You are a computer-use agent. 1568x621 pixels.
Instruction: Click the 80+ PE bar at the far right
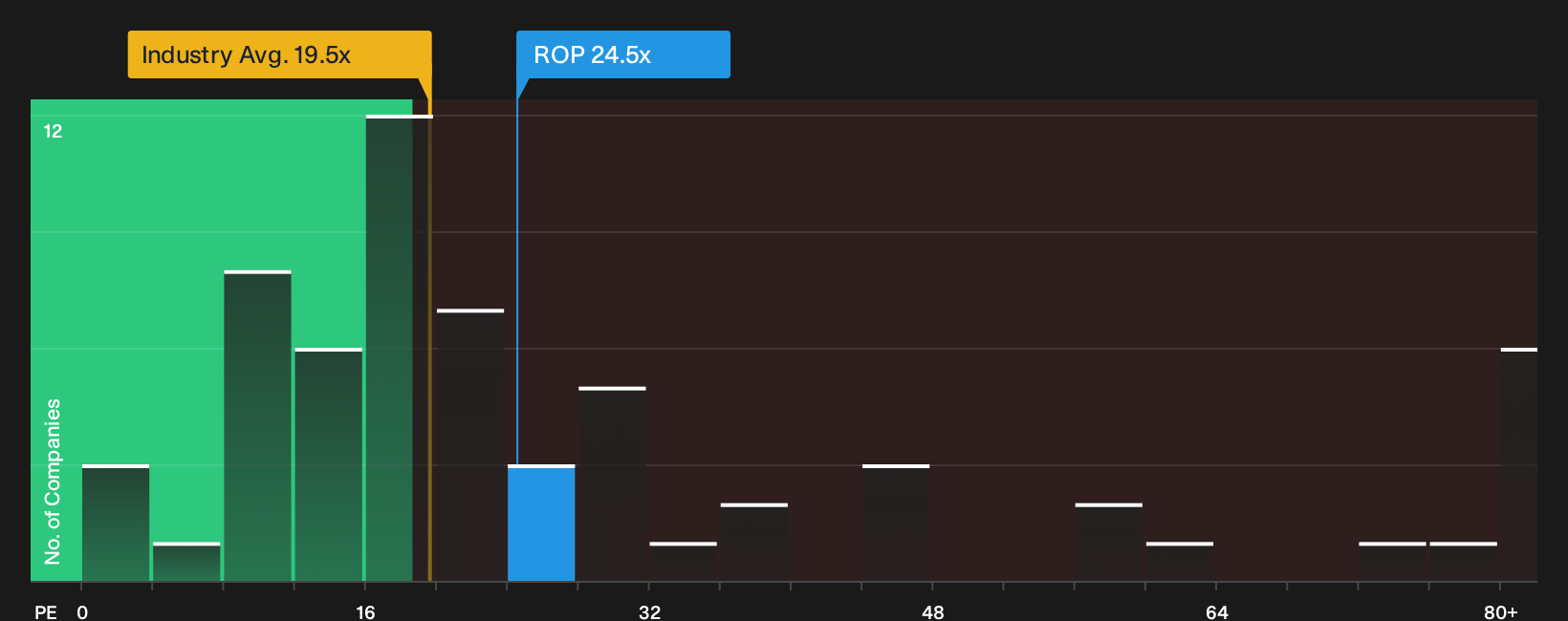pos(1519,465)
